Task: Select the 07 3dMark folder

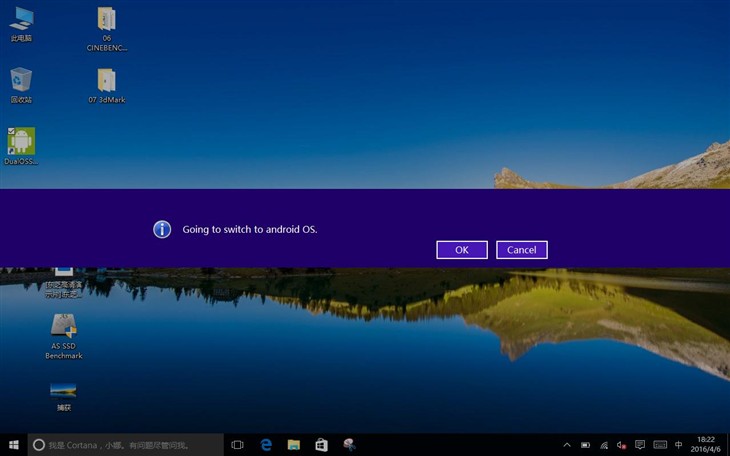Action: coord(107,86)
